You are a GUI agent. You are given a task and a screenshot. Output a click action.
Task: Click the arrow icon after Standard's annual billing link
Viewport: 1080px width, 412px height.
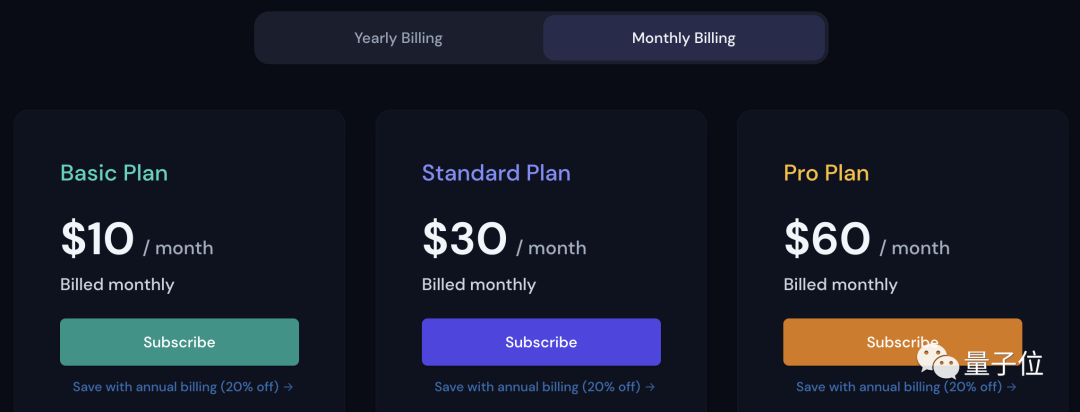(x=650, y=386)
